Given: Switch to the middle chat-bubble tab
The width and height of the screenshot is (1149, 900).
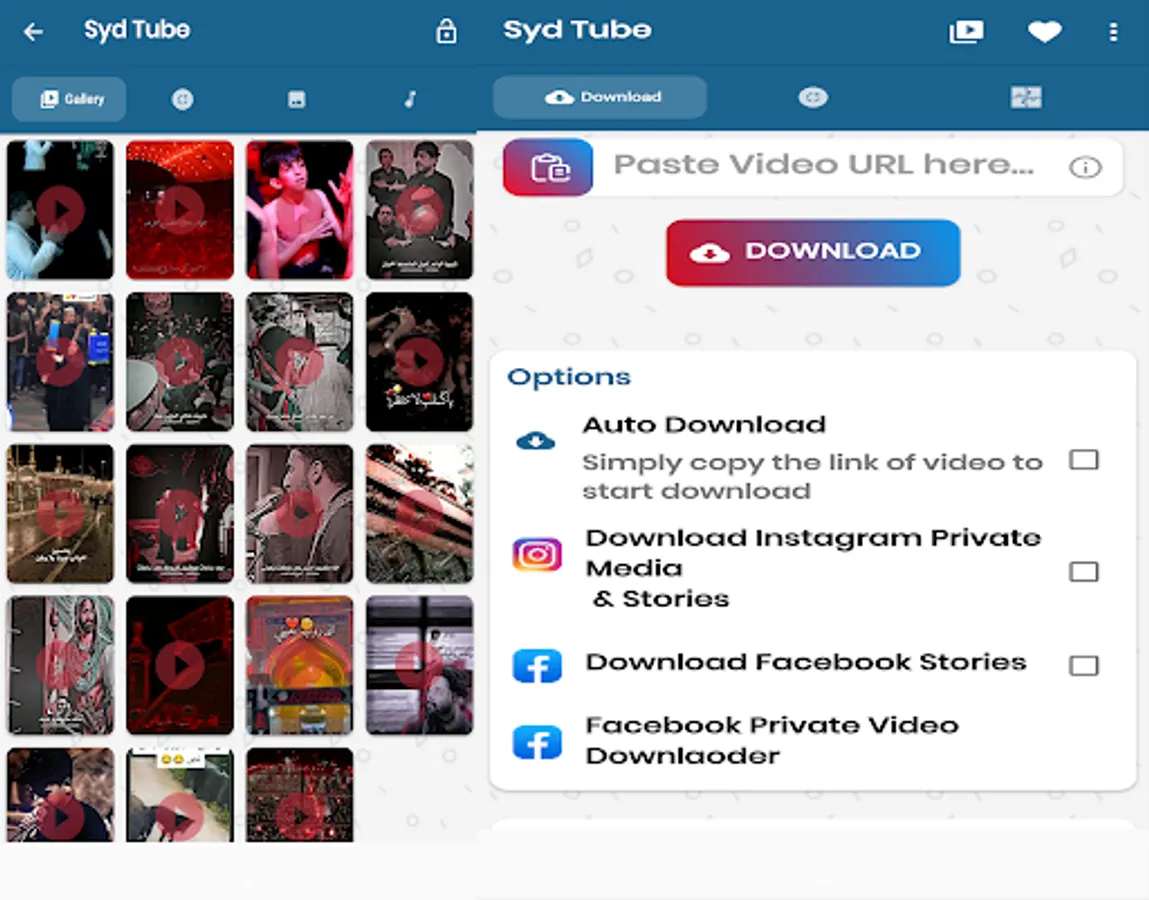Looking at the screenshot, I should 813,97.
